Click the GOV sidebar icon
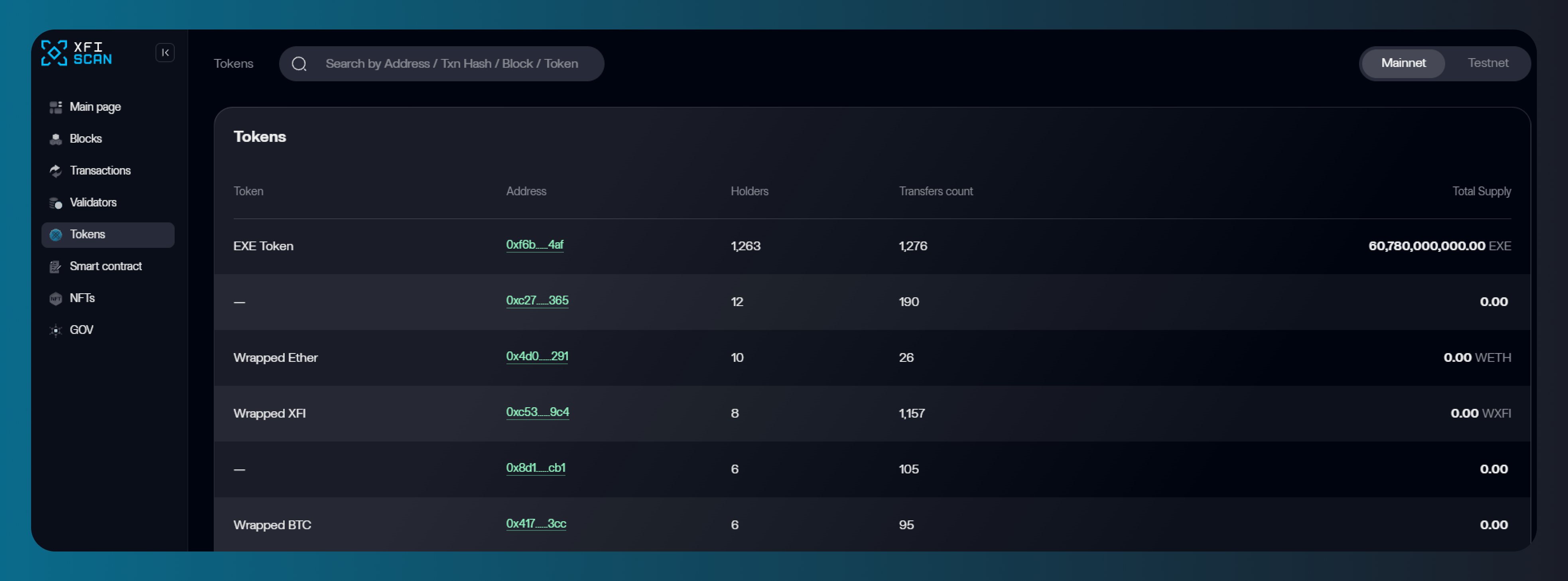The height and width of the screenshot is (581, 1568). point(55,330)
